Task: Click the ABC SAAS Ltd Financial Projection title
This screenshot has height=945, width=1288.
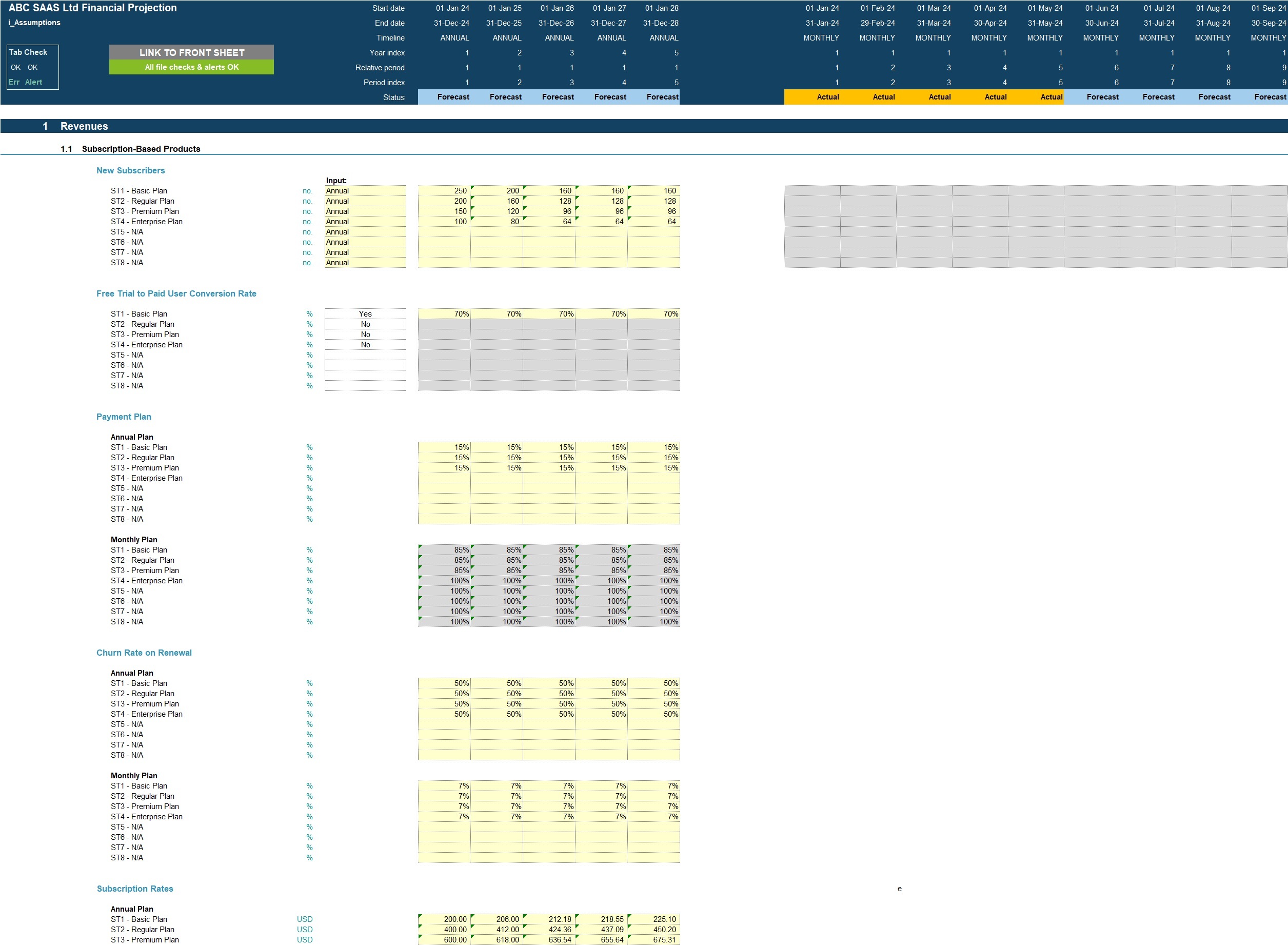Action: (93, 7)
